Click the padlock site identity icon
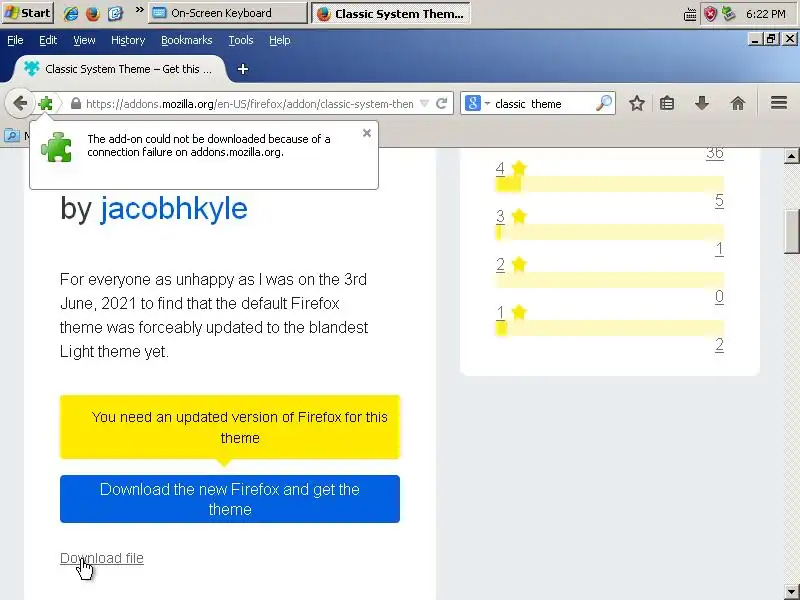This screenshot has height=600, width=800. 76,104
